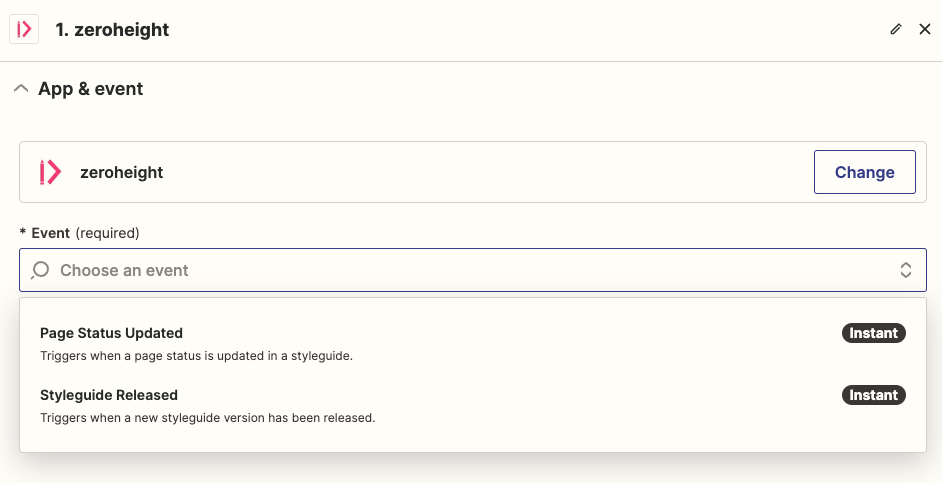Select the Styleguide Released event

tap(473, 406)
